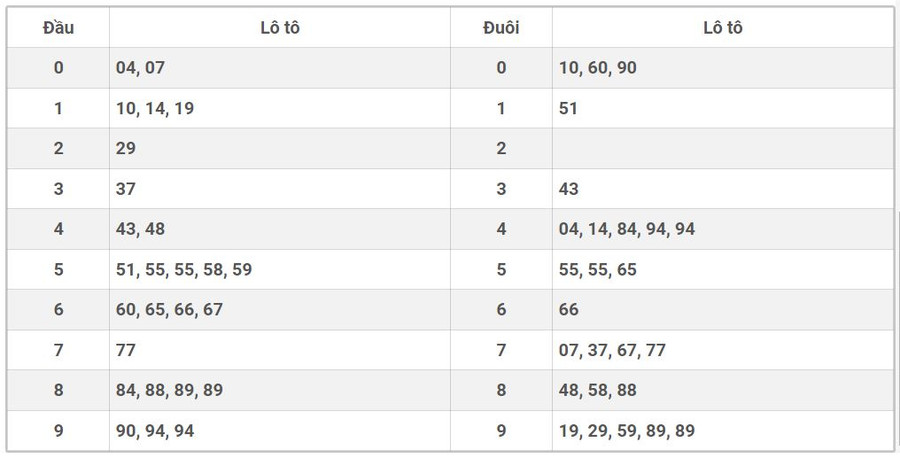Click the cell with "51, 55, 55, 58, 59"
Viewport: 900px width, 458px height.
[183, 269]
